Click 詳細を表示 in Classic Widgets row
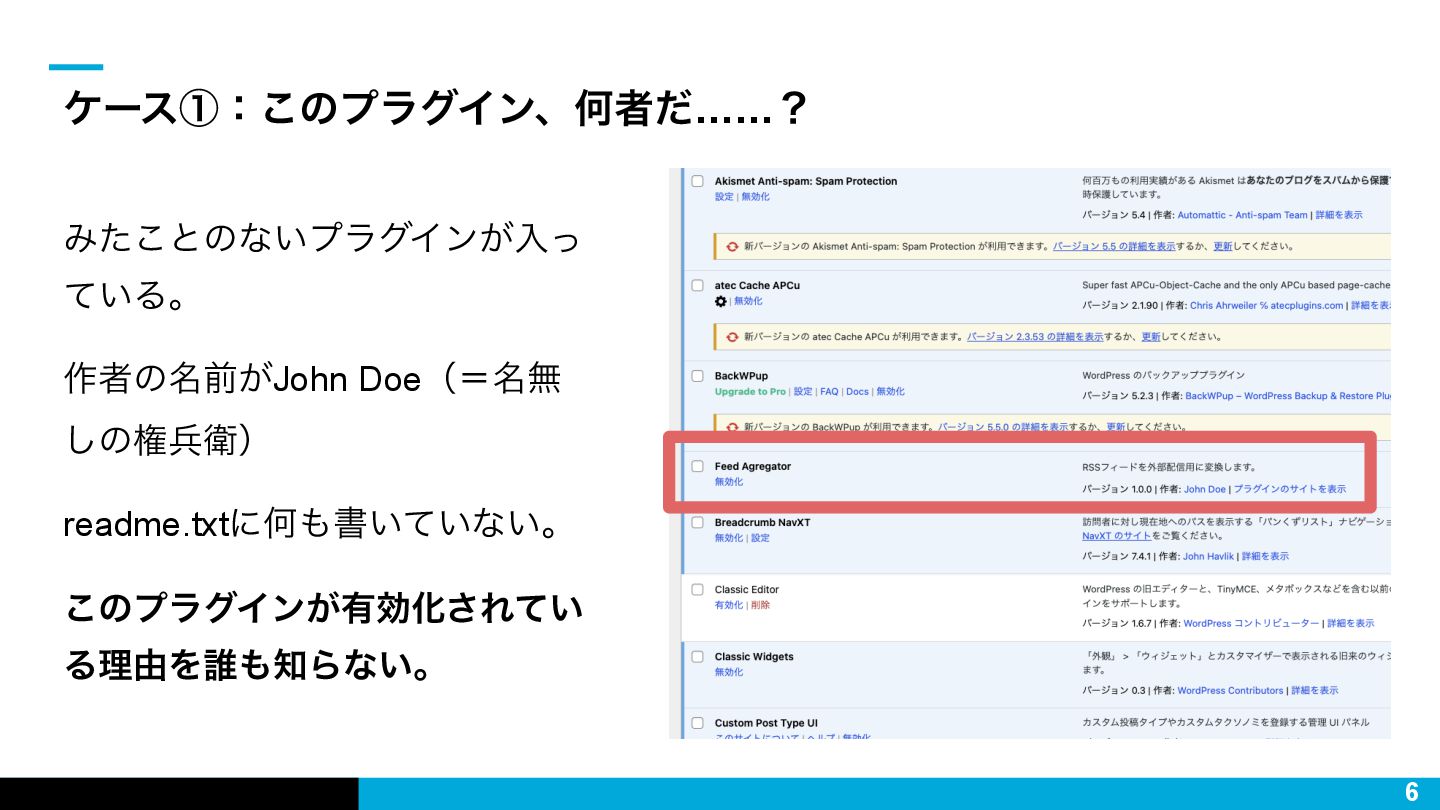The height and width of the screenshot is (810, 1440). (1314, 690)
